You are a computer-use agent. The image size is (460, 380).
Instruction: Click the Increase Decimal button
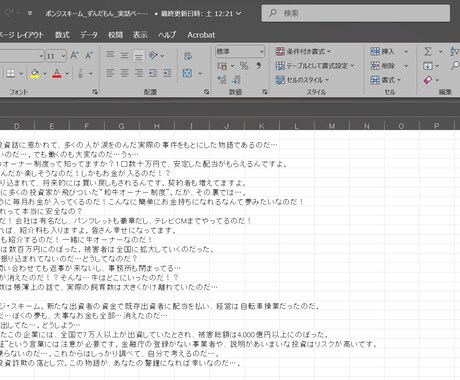tap(222, 80)
